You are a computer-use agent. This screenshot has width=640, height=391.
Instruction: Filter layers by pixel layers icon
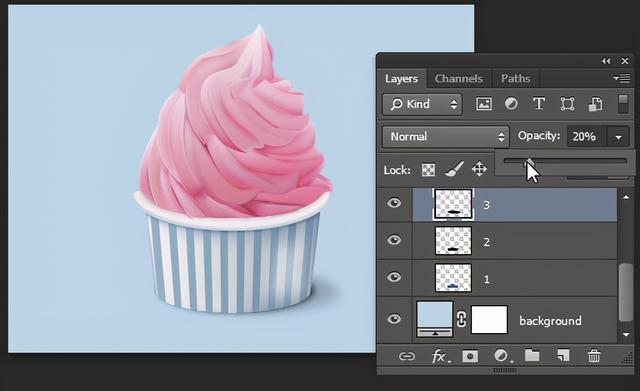pyautogui.click(x=484, y=104)
